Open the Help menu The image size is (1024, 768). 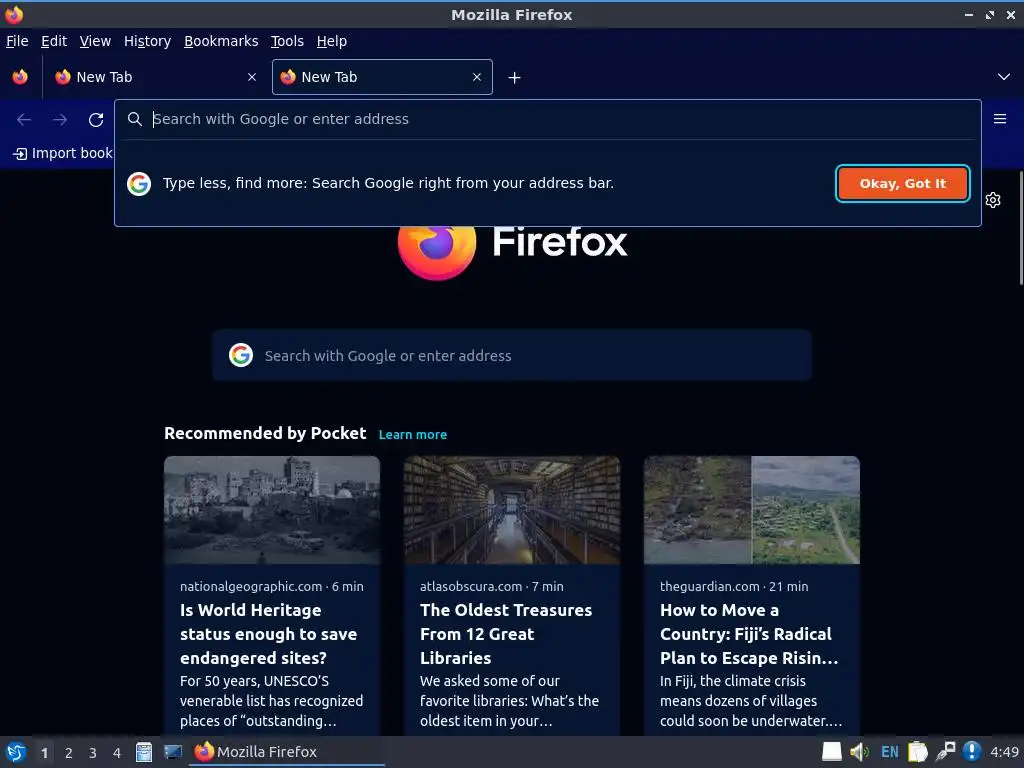tap(332, 41)
